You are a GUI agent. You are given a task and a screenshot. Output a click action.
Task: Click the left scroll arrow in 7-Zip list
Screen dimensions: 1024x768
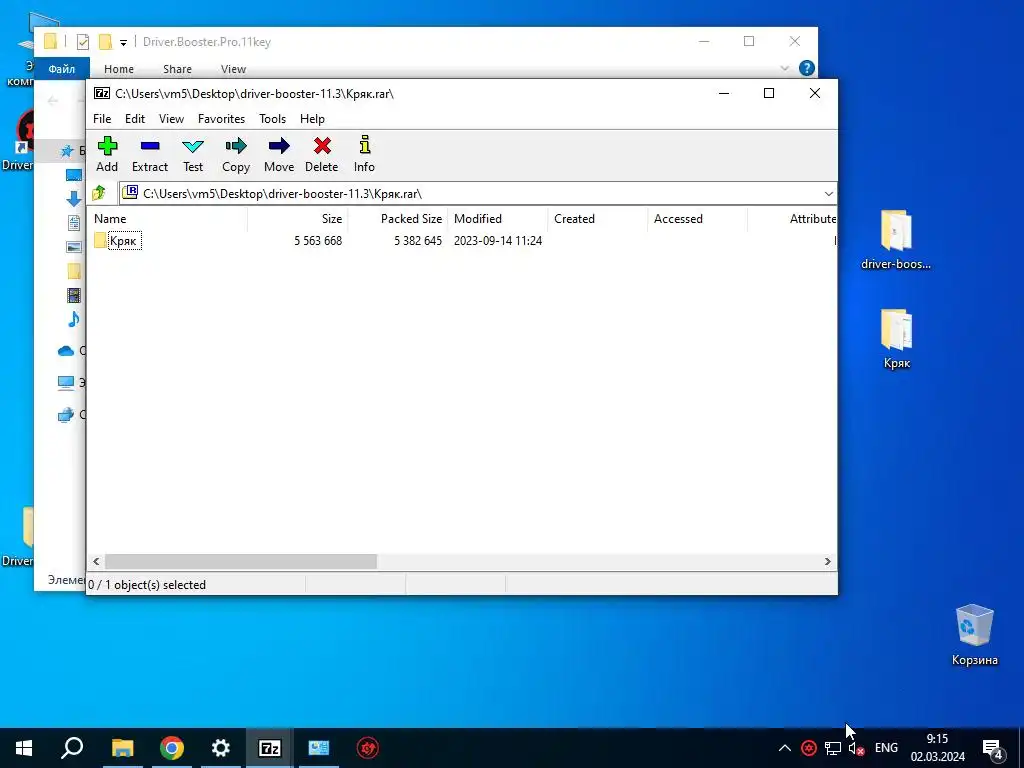pos(96,562)
